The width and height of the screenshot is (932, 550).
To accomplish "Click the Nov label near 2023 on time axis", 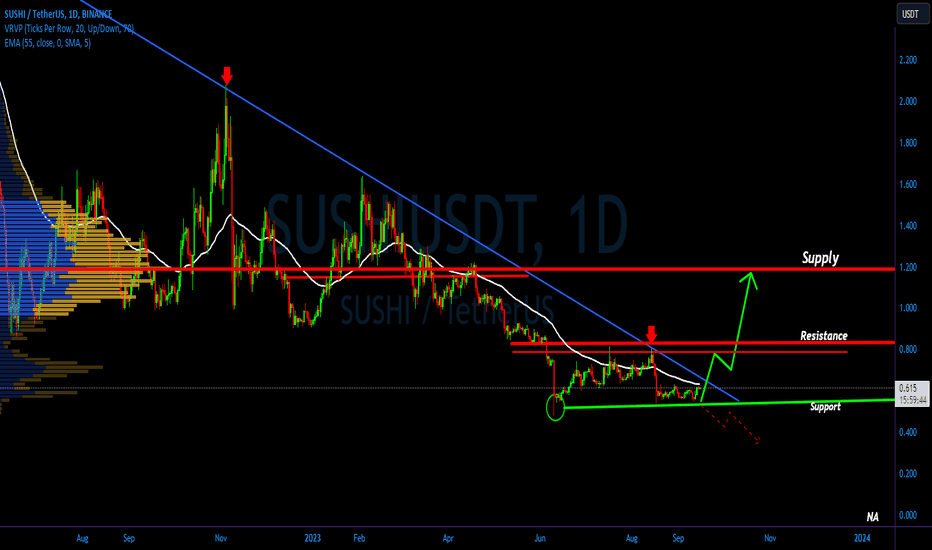I will [221, 538].
